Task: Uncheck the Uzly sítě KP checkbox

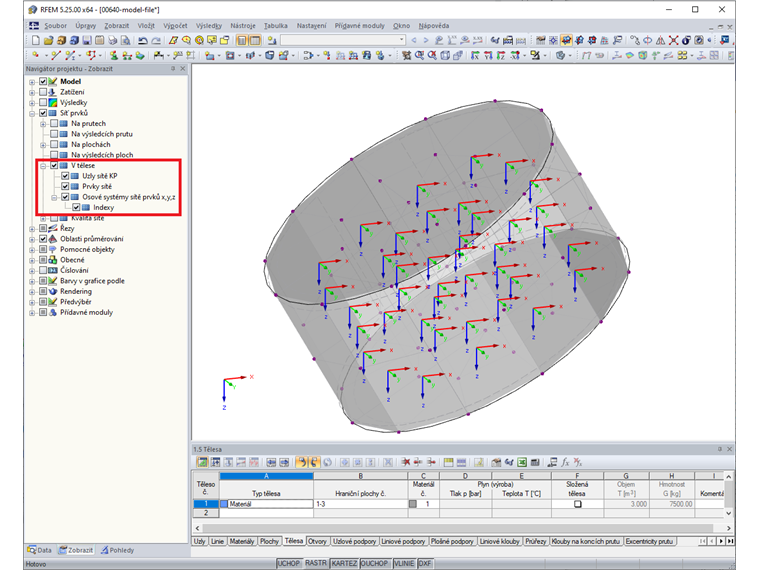Action: click(x=65, y=176)
